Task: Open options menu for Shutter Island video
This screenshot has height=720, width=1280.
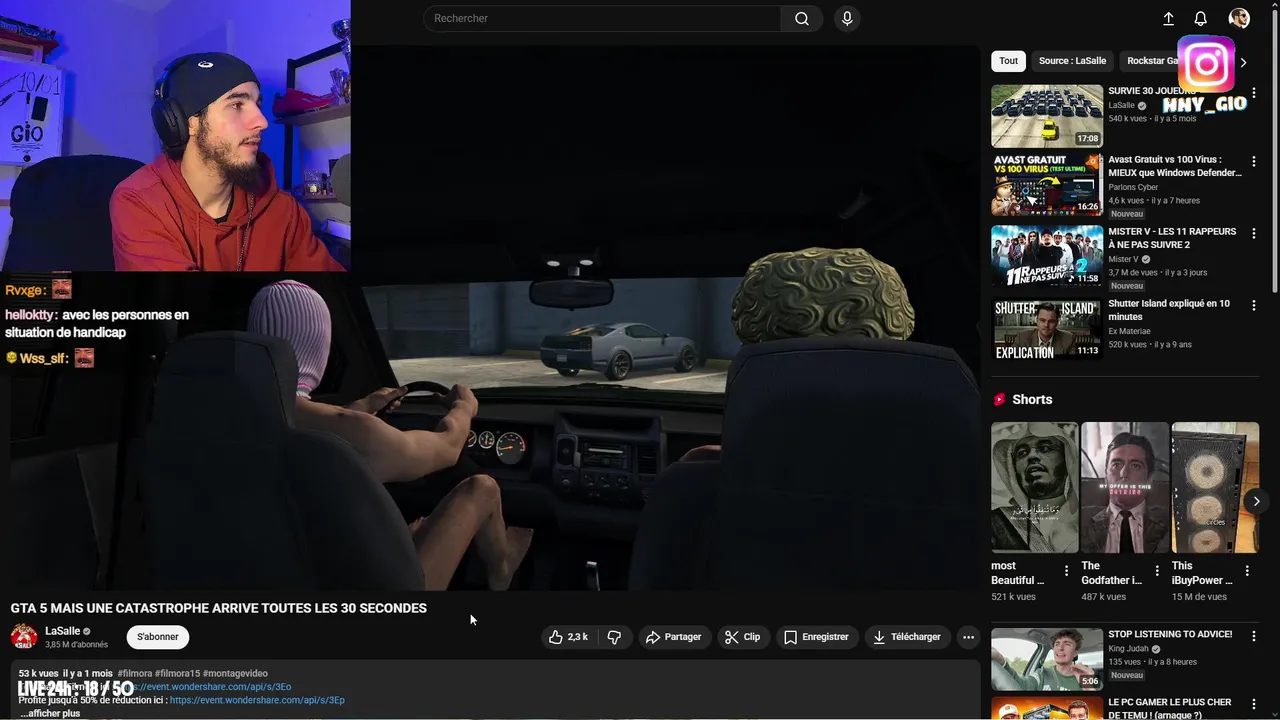Action: 1253,305
